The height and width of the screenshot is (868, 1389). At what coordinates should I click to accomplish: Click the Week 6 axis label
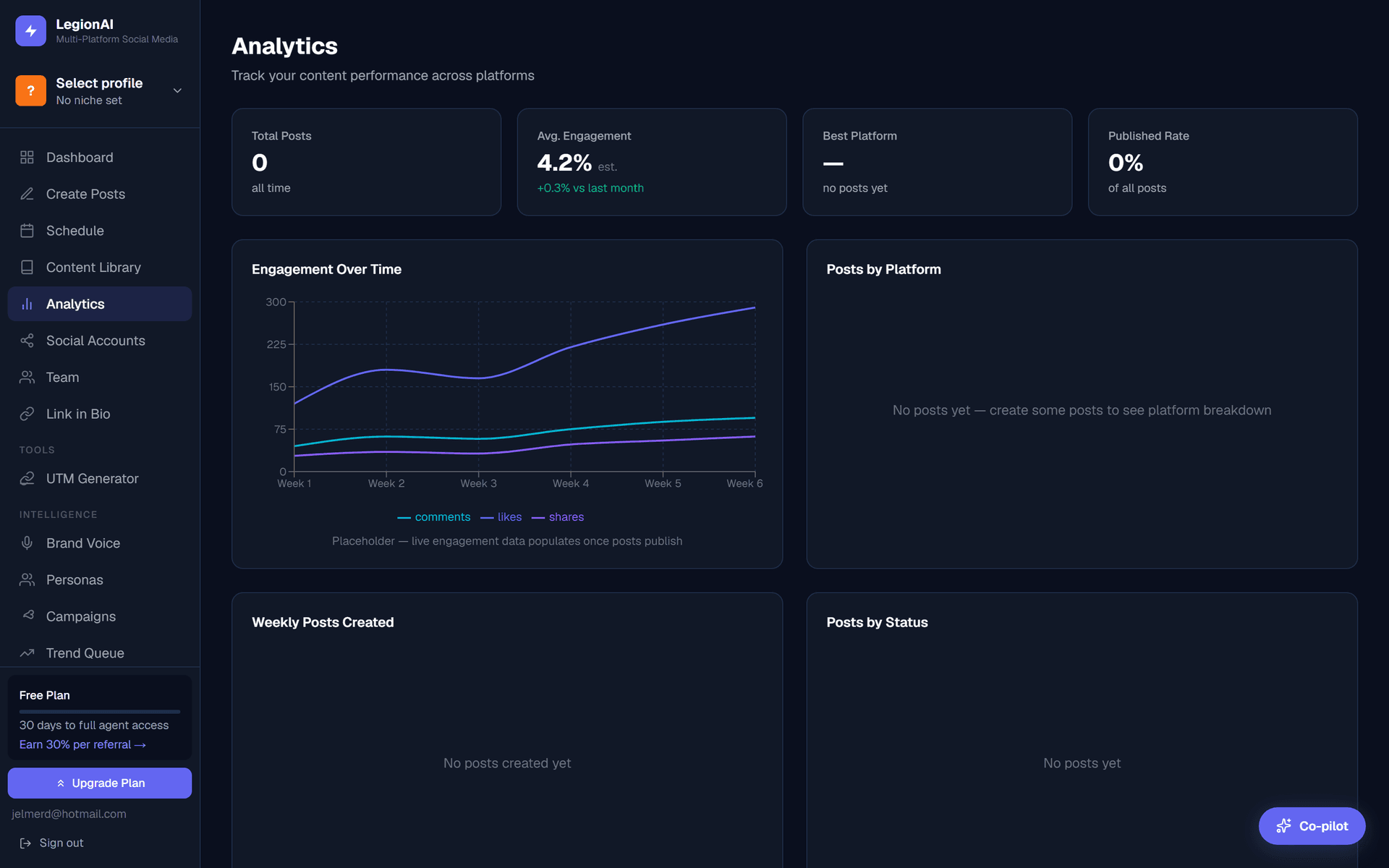coord(744,483)
